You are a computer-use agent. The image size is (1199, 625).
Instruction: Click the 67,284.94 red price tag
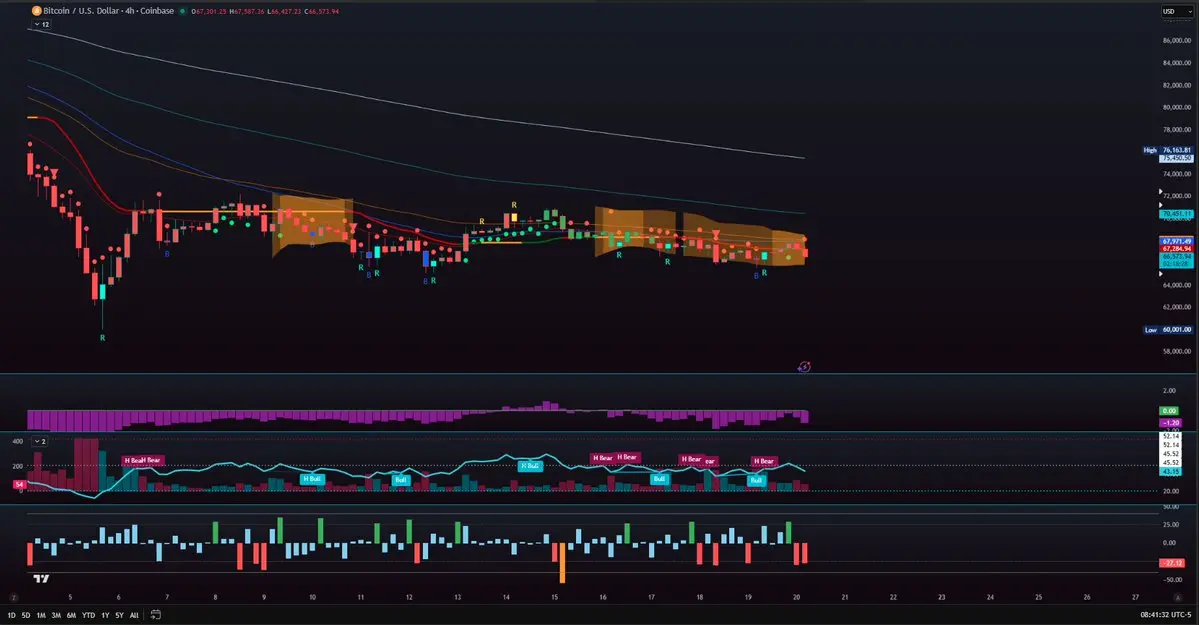[x=1176, y=249]
